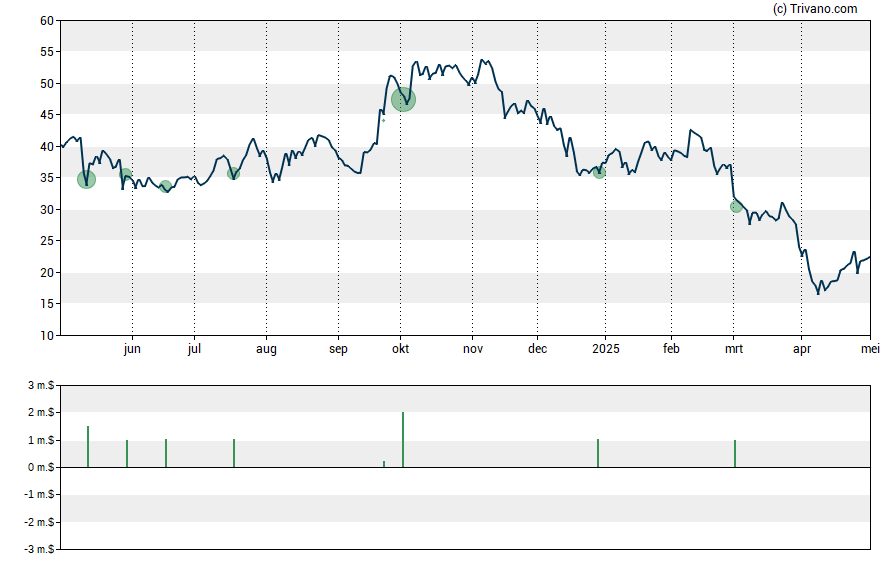Click the tiny volume bar before okt
The height and width of the screenshot is (565, 888).
click(384, 464)
